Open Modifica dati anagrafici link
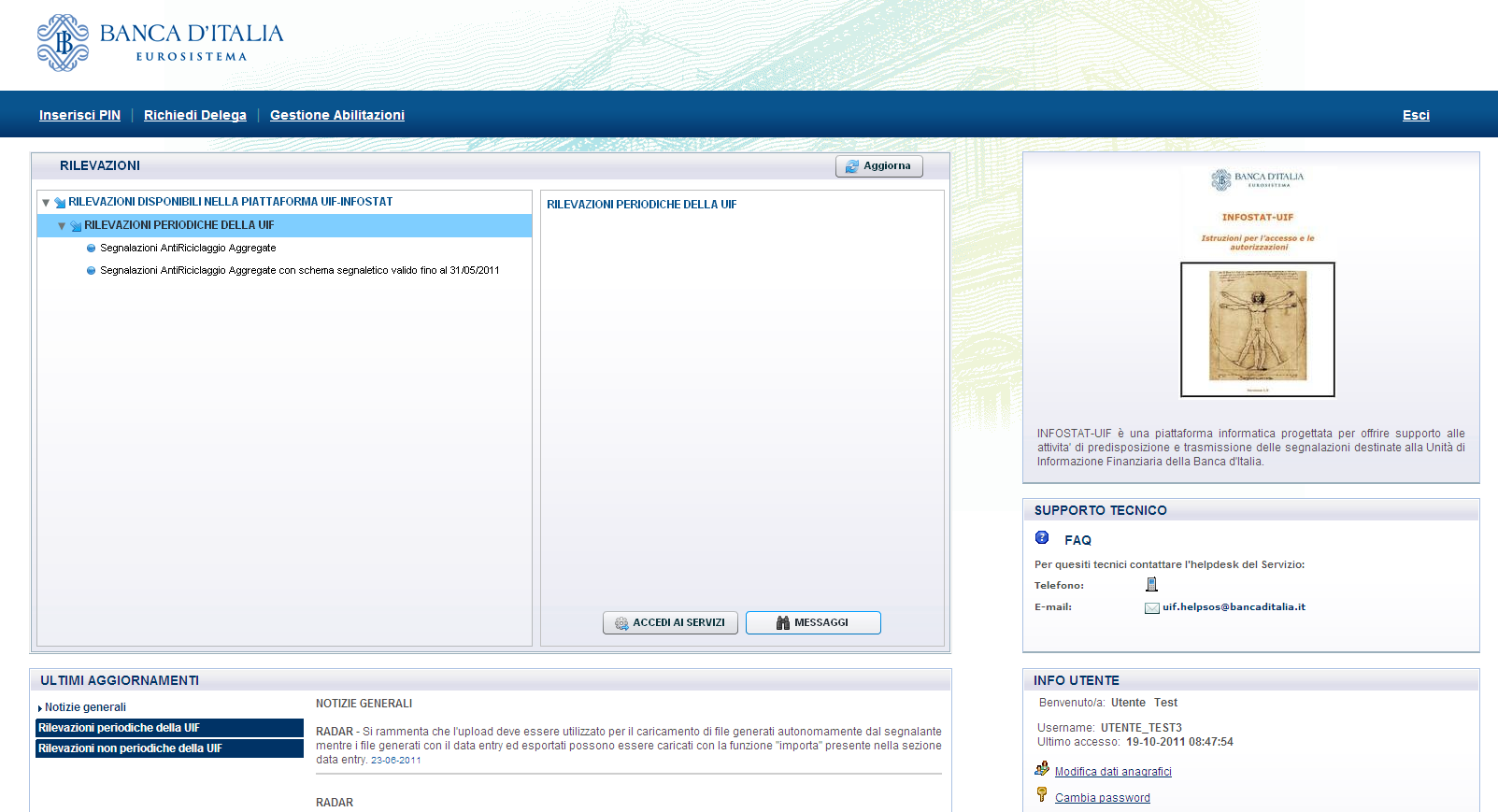This screenshot has width=1498, height=812. pyautogui.click(x=1113, y=772)
